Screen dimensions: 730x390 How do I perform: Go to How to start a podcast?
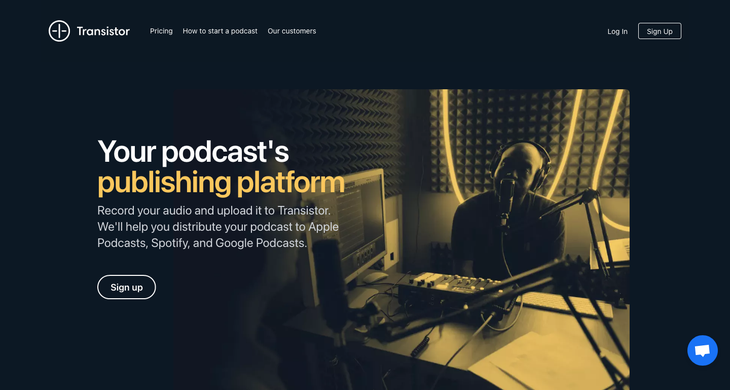tap(220, 31)
